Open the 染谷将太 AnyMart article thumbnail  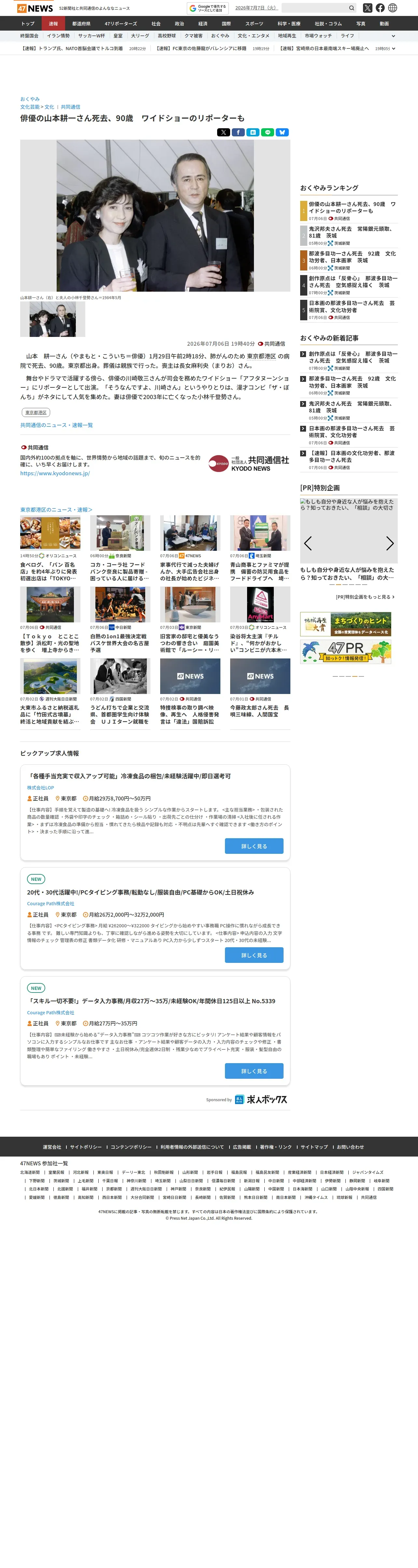point(260,604)
